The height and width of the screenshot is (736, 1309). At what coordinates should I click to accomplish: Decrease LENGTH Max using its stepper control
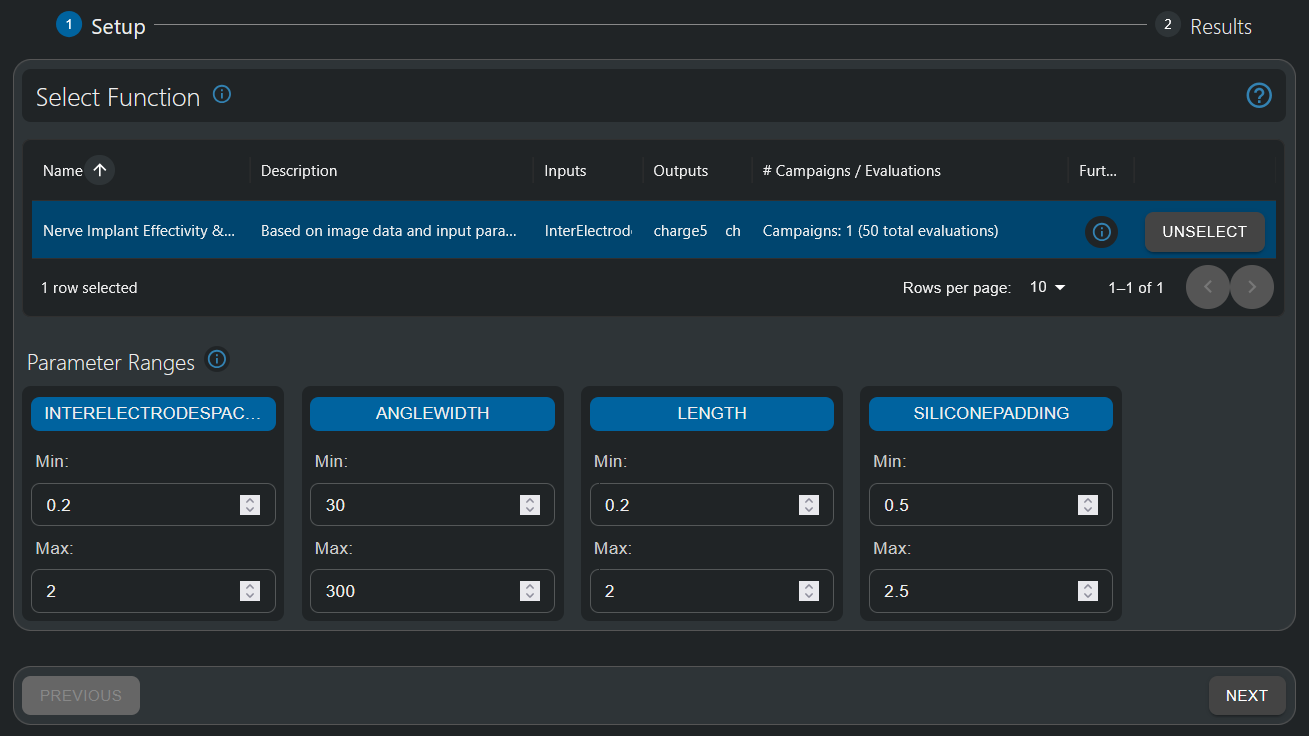[x=809, y=596]
